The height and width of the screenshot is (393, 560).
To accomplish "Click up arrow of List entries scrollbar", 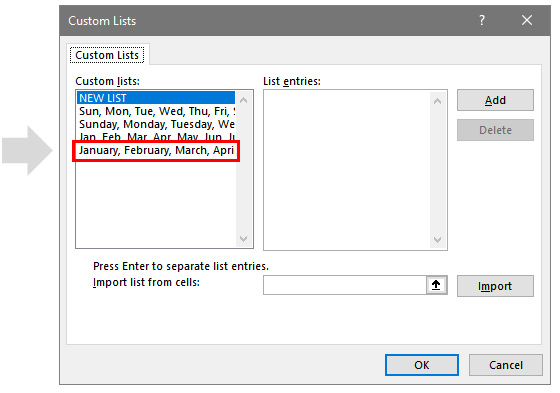I will tap(438, 101).
